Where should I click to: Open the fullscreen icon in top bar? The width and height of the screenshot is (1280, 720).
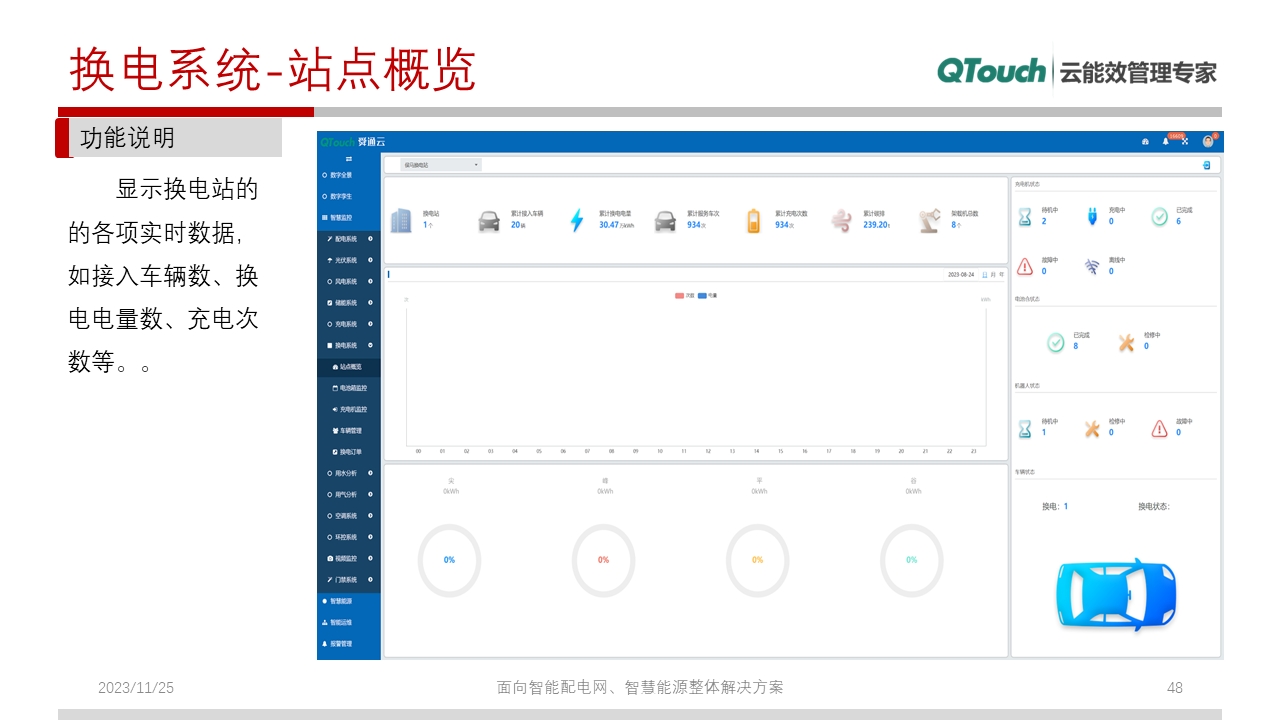pos(1184,141)
